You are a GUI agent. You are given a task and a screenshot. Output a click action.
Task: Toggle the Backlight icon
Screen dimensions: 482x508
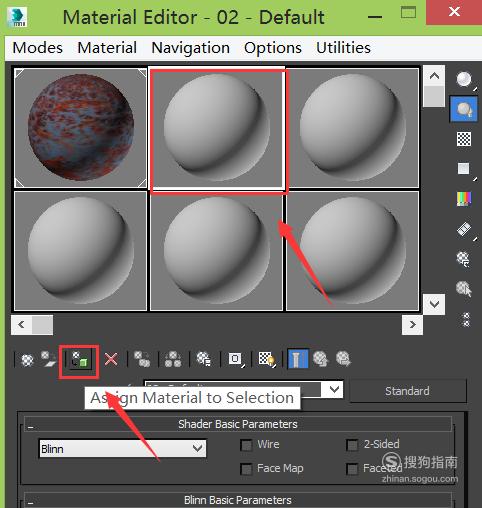[464, 109]
